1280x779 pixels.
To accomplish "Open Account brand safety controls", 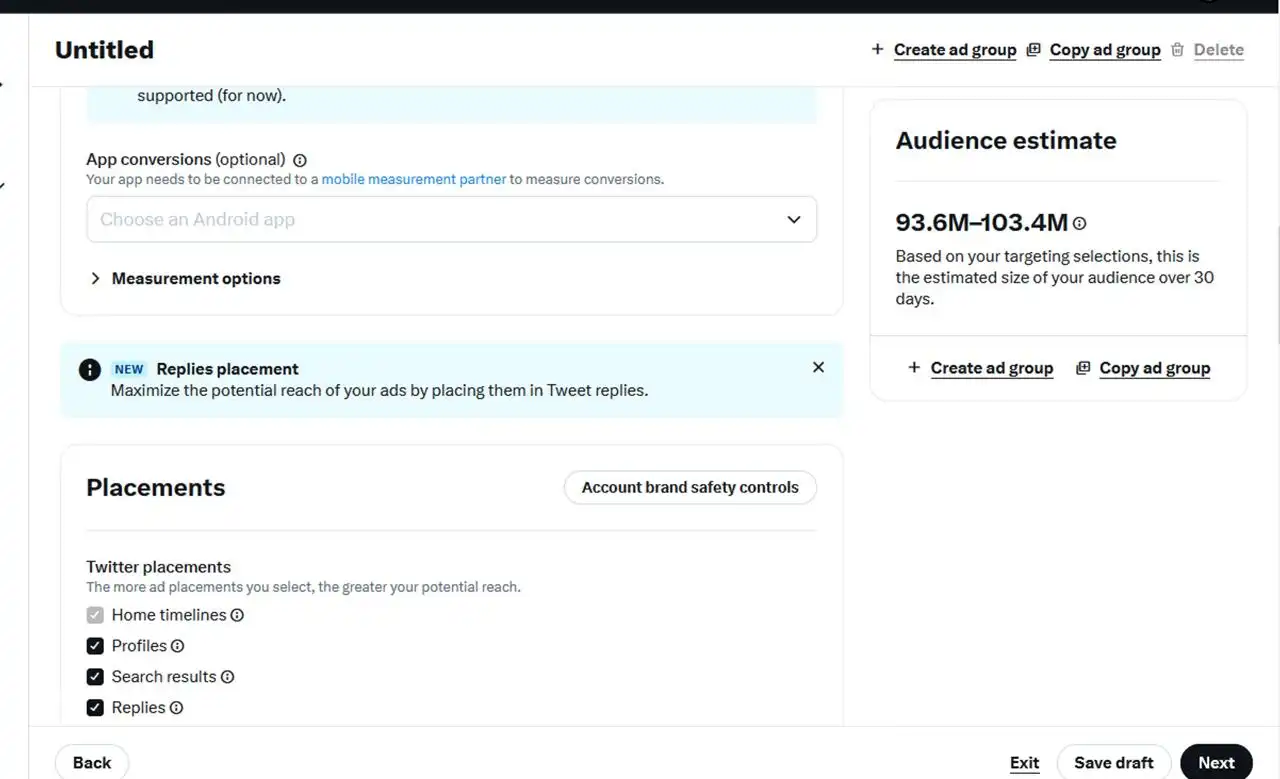I will [x=690, y=488].
